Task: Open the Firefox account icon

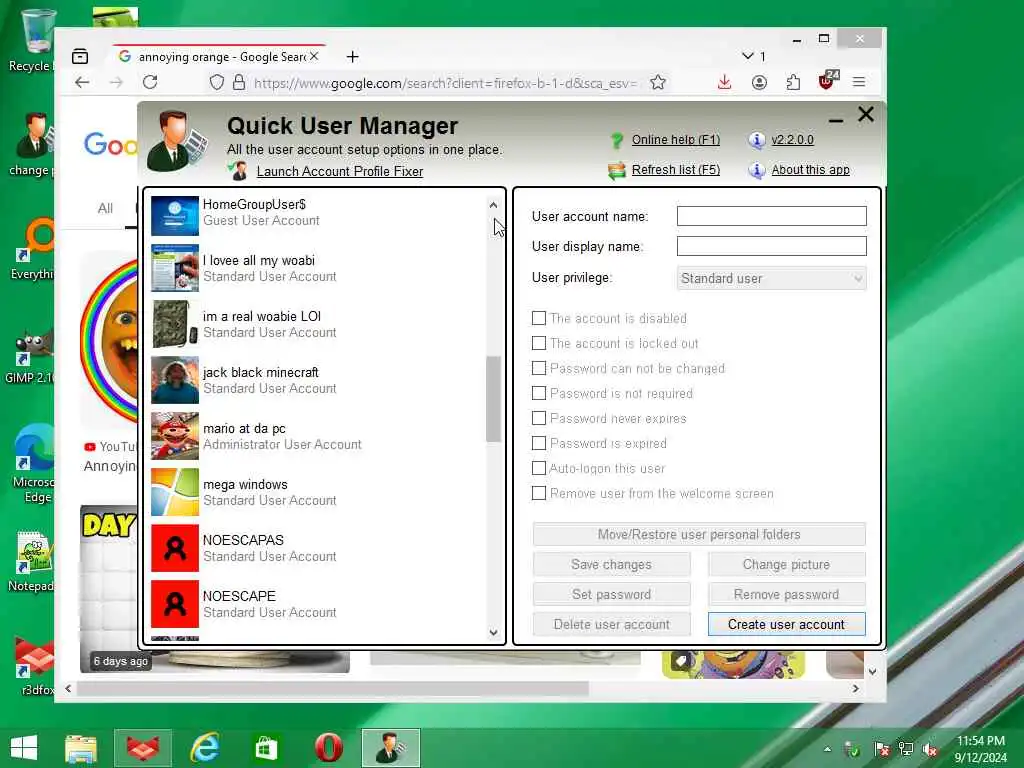Action: 759,82
